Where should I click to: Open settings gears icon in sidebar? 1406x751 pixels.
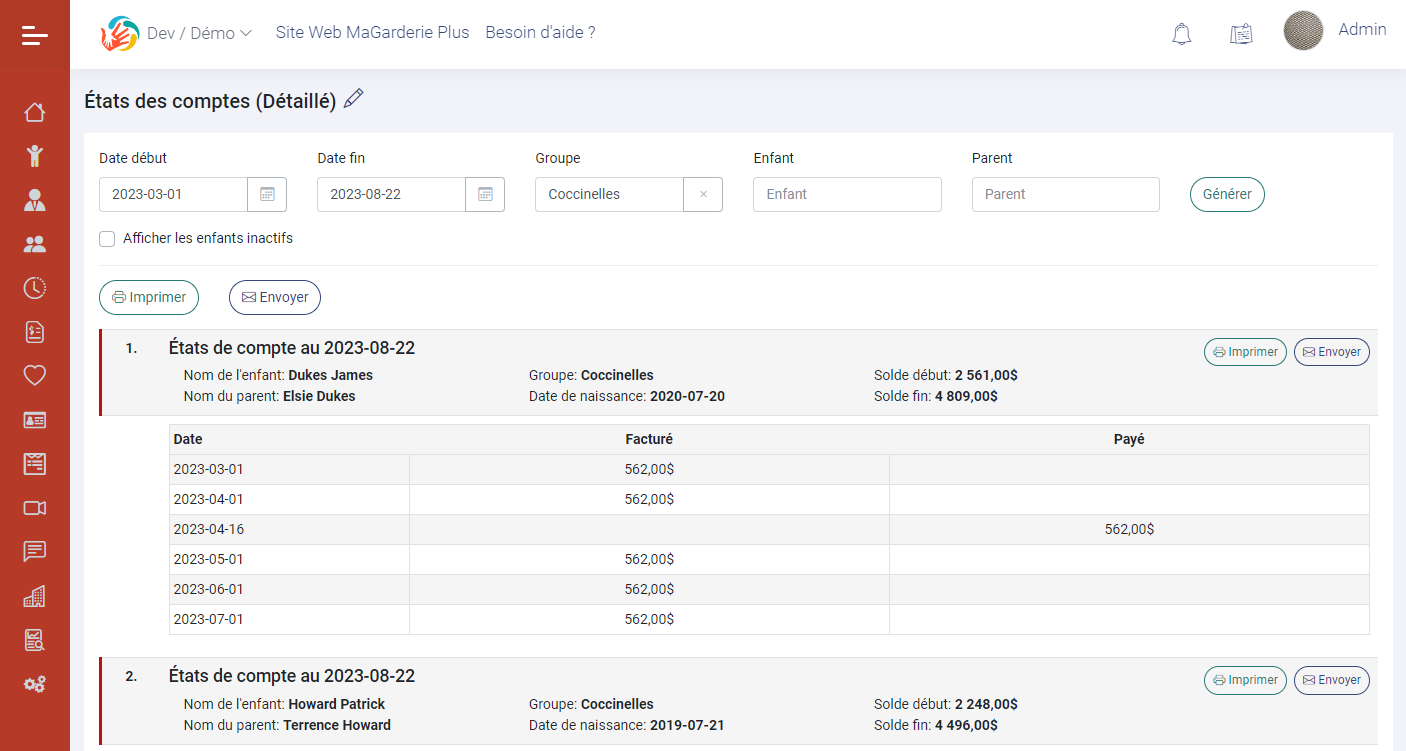point(35,685)
